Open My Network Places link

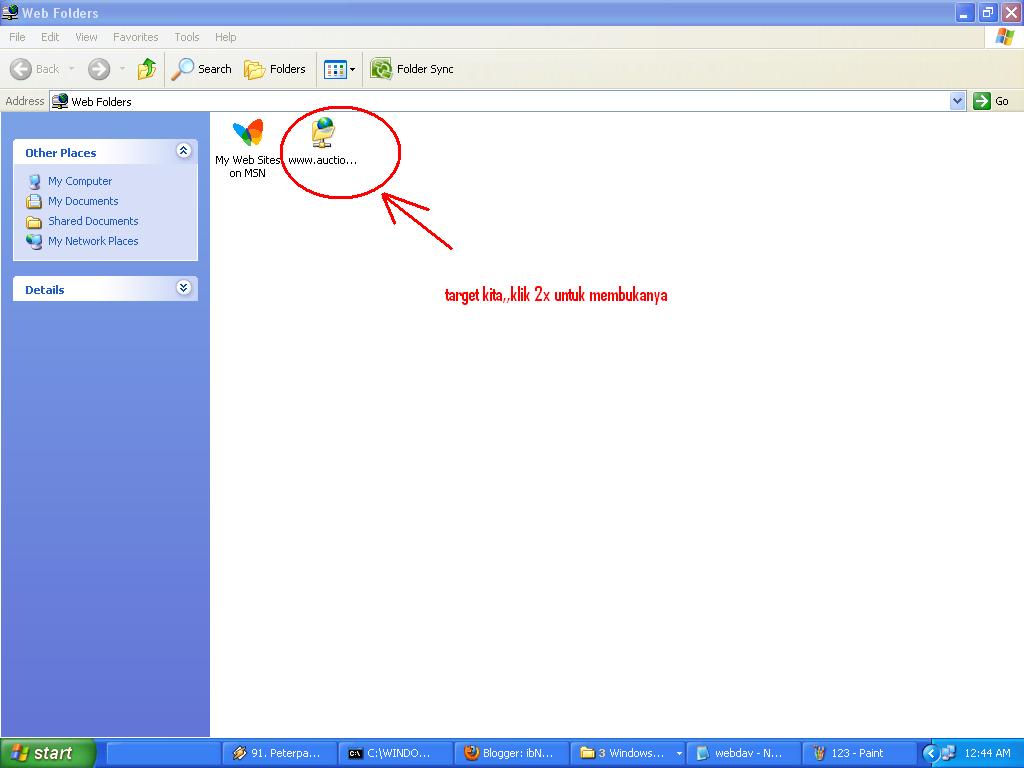click(x=93, y=241)
